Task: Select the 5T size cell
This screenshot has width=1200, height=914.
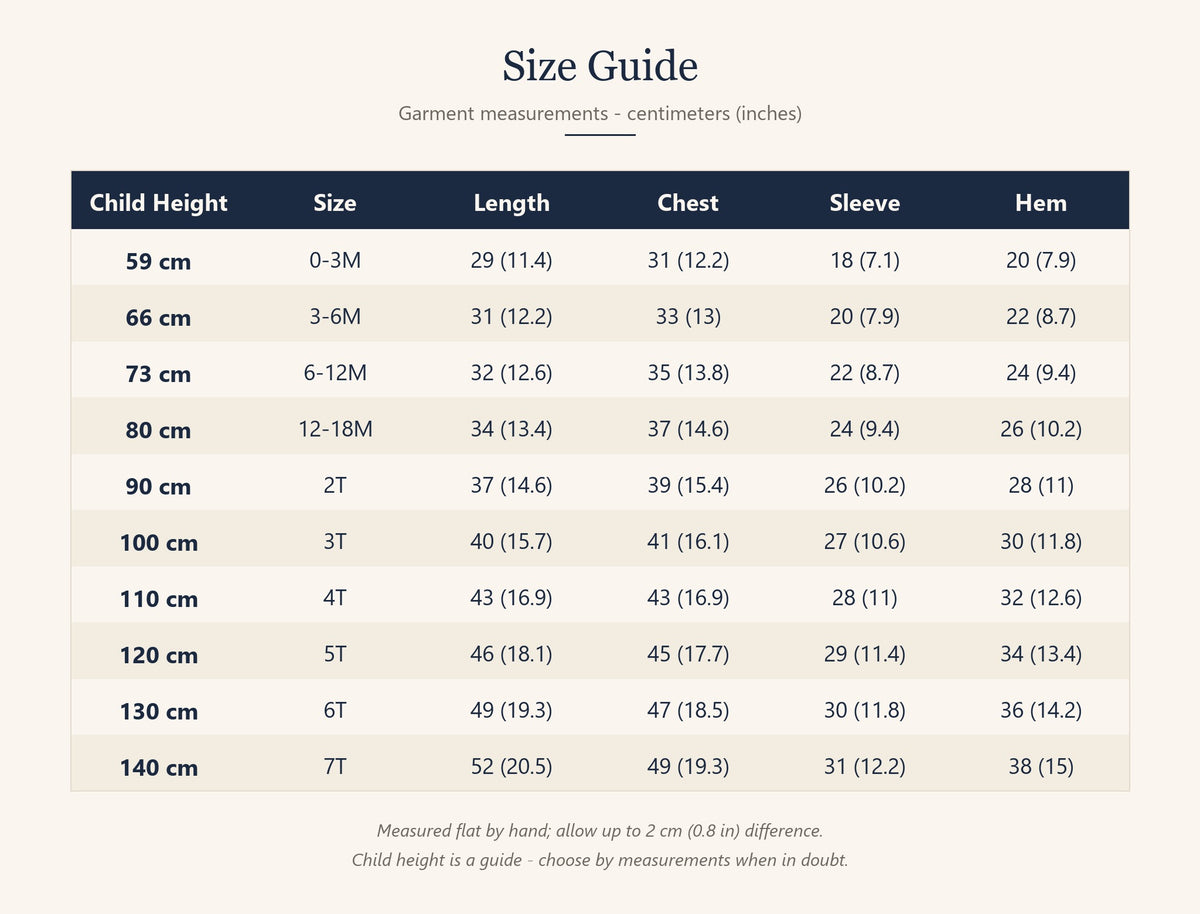Action: (x=335, y=653)
